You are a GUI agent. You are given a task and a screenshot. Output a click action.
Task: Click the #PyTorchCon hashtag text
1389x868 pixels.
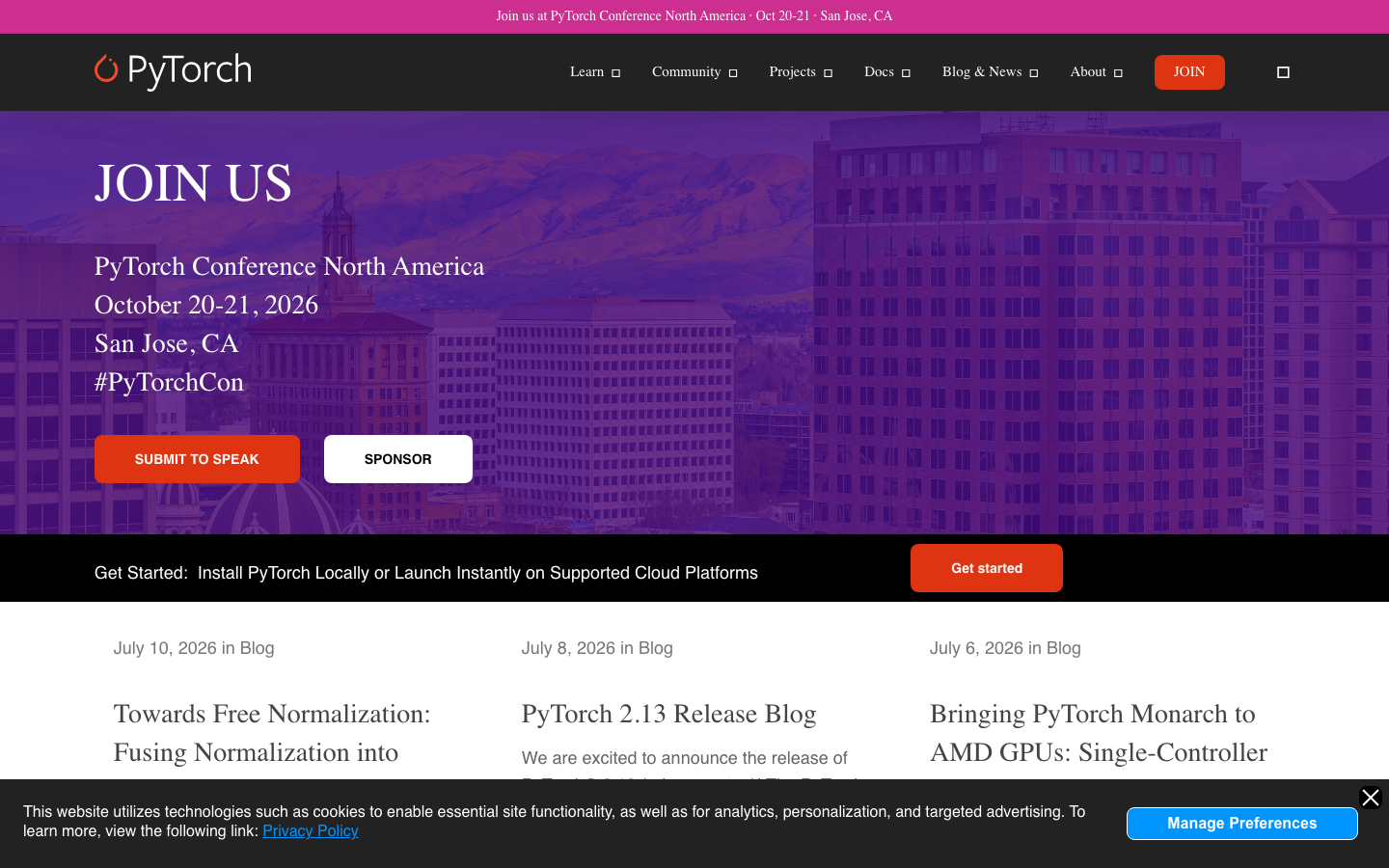pos(169,382)
